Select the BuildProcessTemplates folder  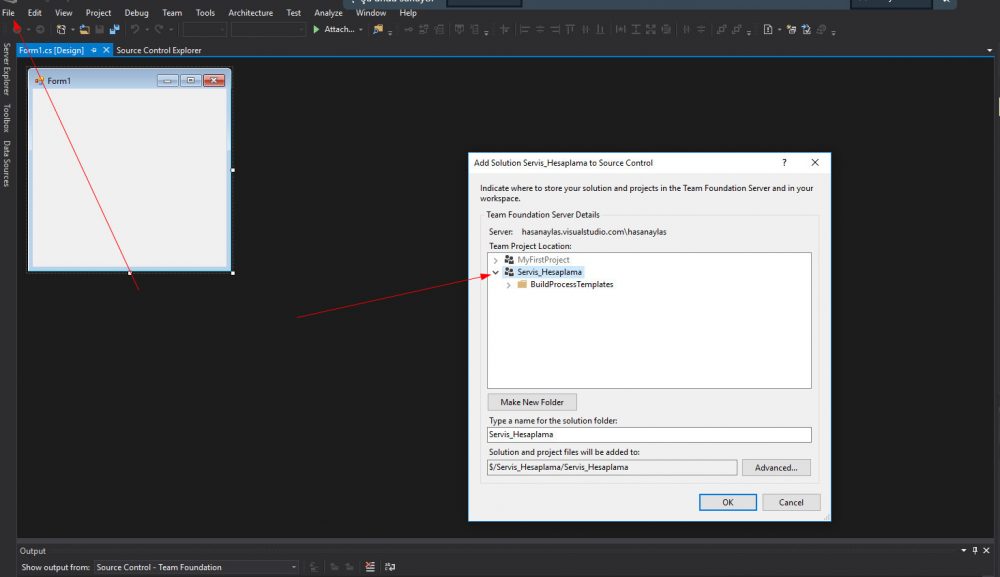point(571,284)
